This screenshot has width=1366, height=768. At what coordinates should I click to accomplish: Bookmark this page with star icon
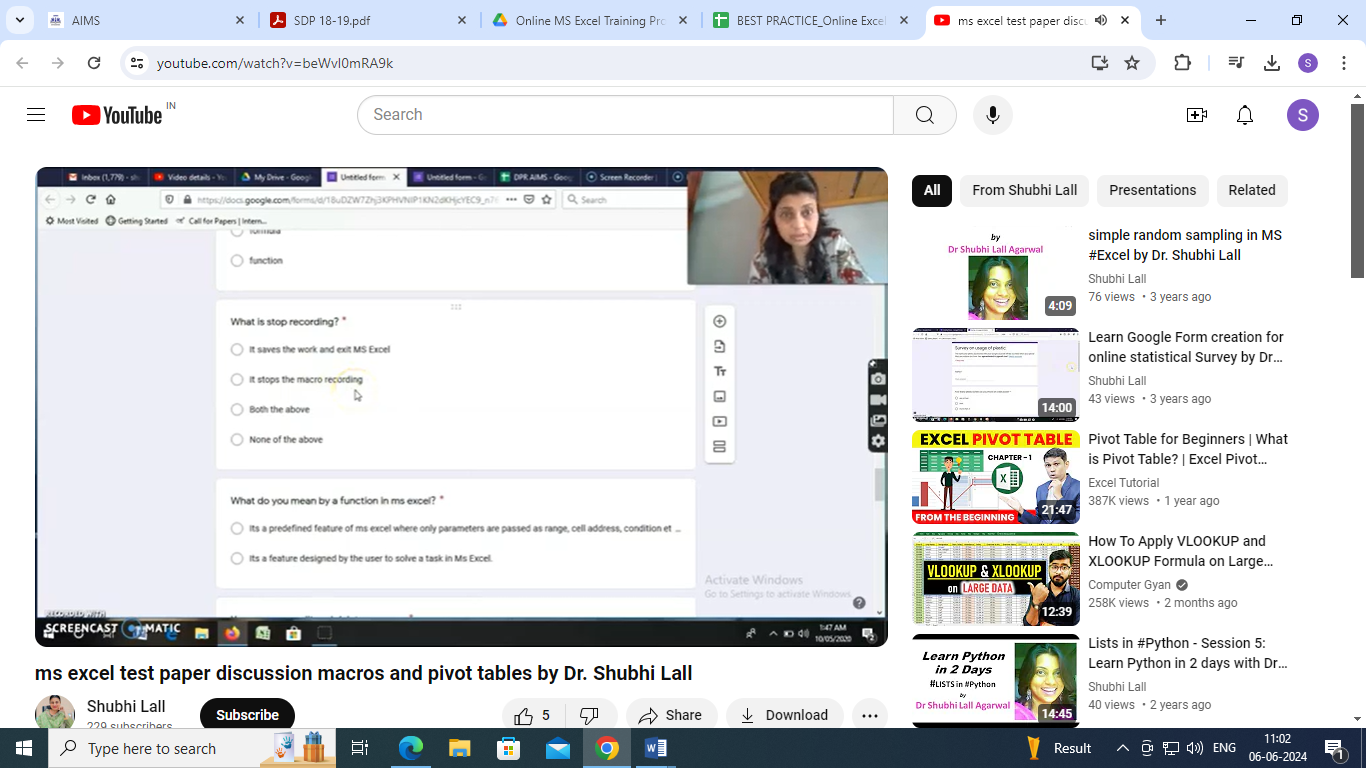point(1132,63)
